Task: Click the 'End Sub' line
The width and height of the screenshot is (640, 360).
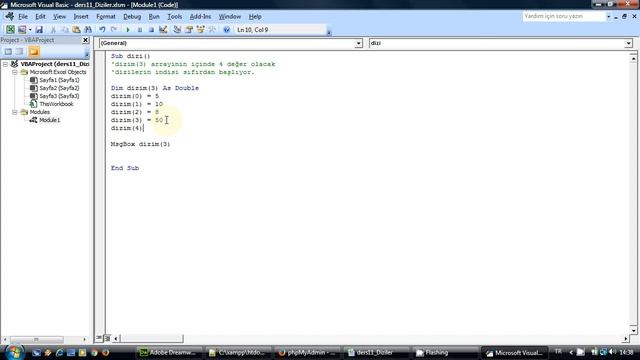Action: (x=125, y=168)
